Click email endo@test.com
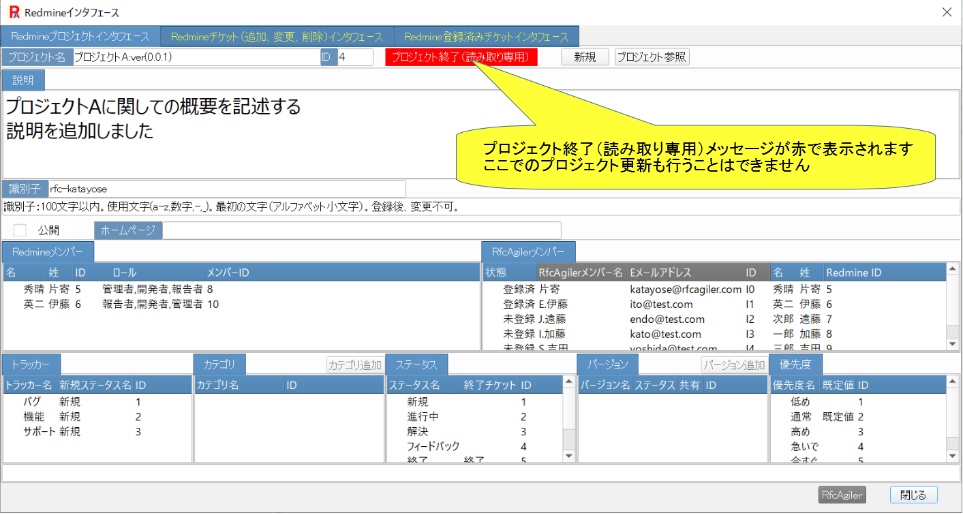The image size is (963, 515). click(667, 319)
